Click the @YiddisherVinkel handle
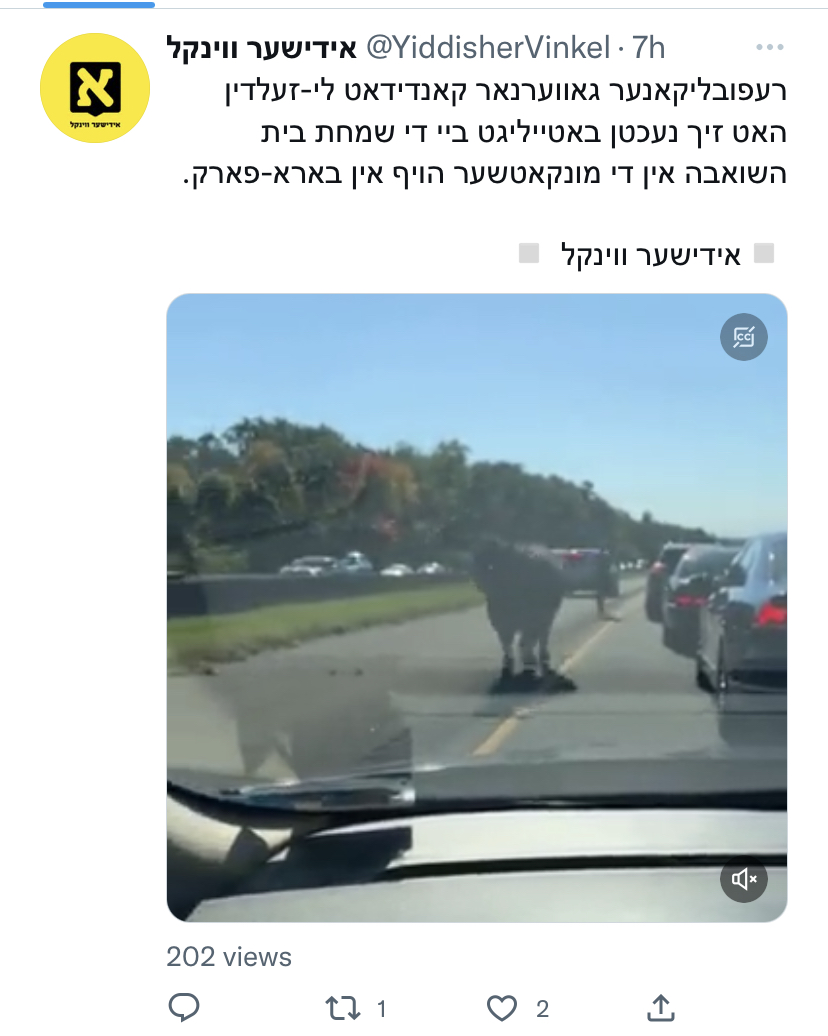Screen dimensions: 828x1036 coord(488,48)
